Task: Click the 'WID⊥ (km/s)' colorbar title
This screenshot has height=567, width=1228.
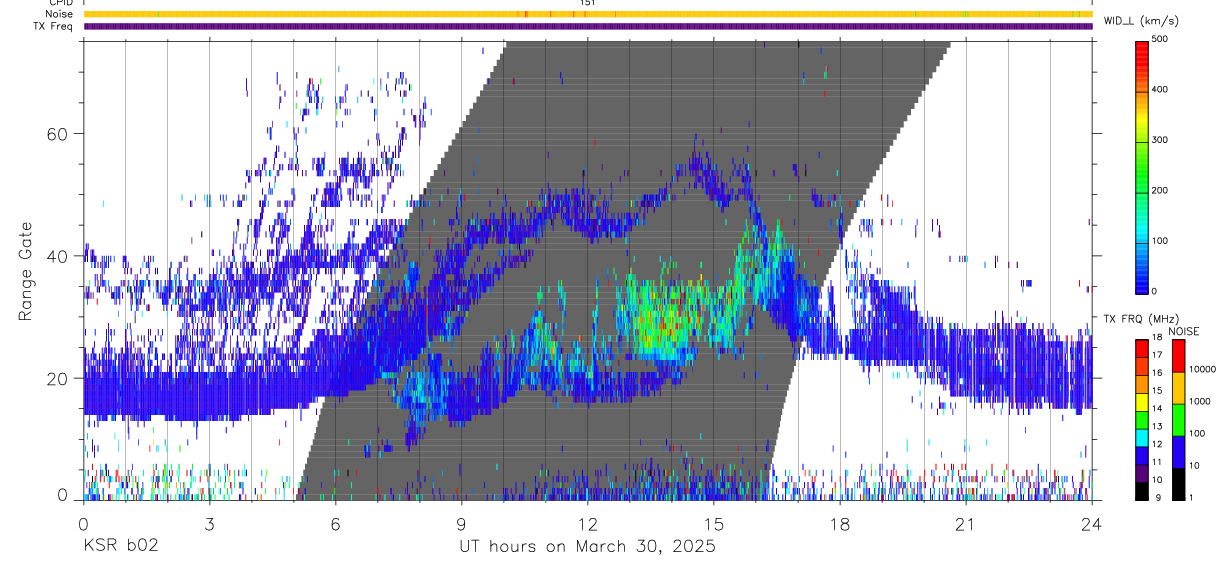Action: click(1140, 20)
